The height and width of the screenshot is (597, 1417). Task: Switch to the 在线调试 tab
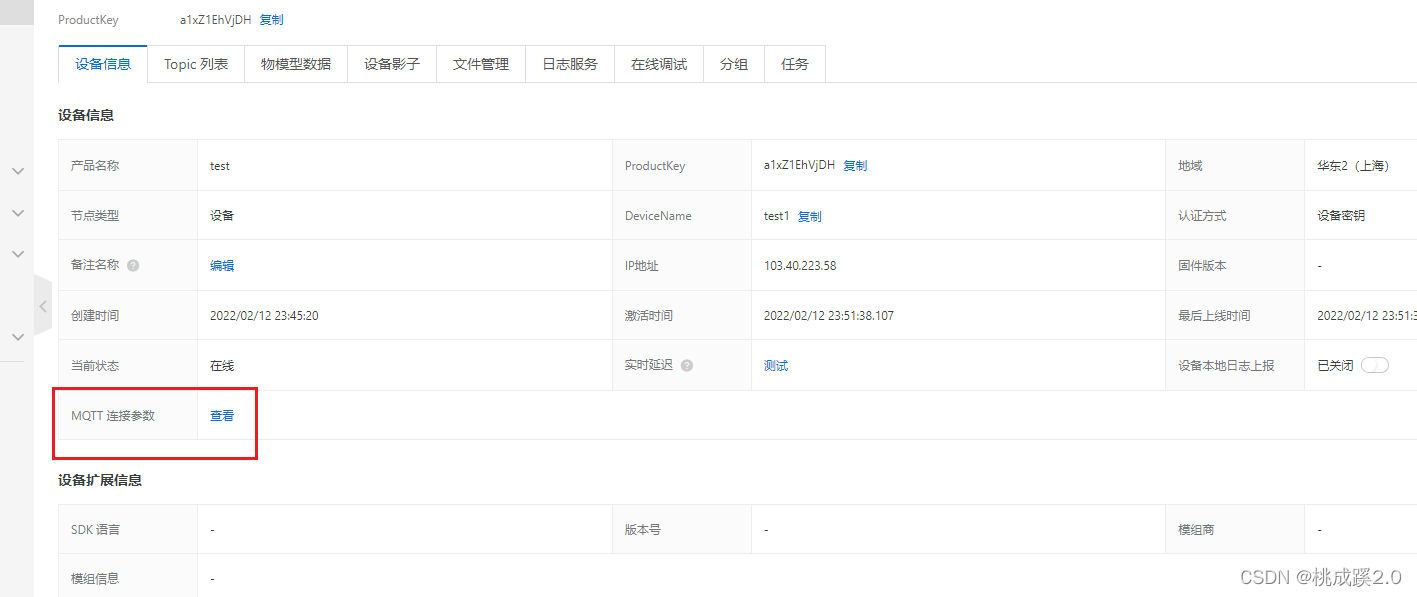pos(659,64)
